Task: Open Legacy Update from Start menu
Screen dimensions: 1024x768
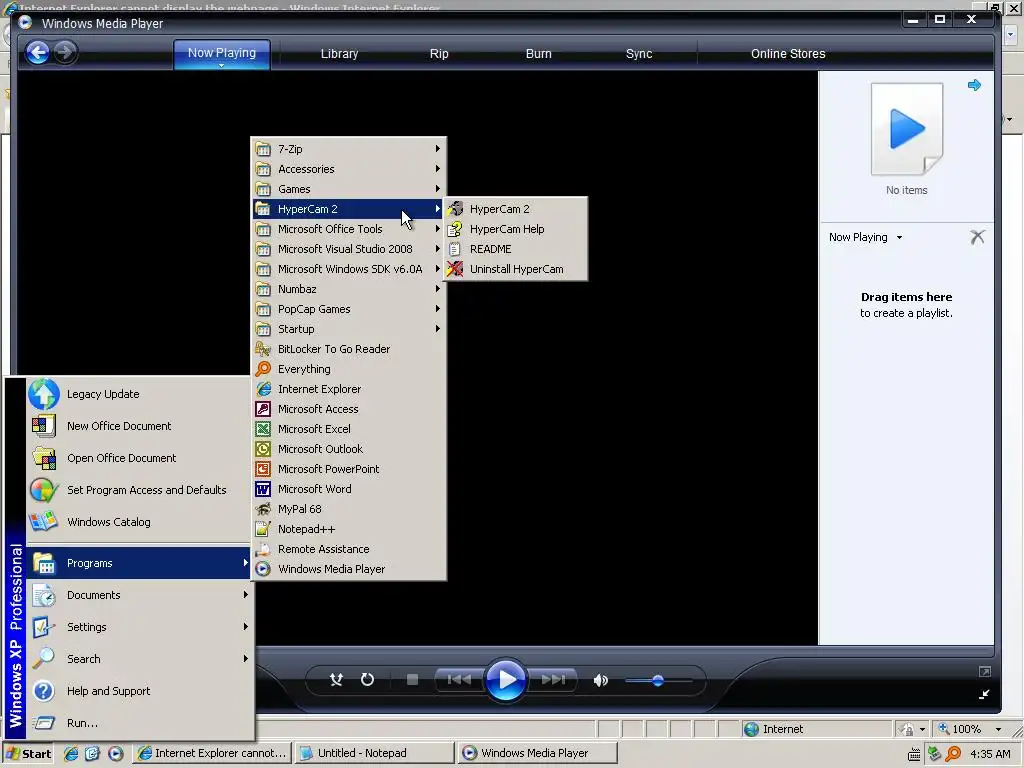Action: [x=139, y=394]
